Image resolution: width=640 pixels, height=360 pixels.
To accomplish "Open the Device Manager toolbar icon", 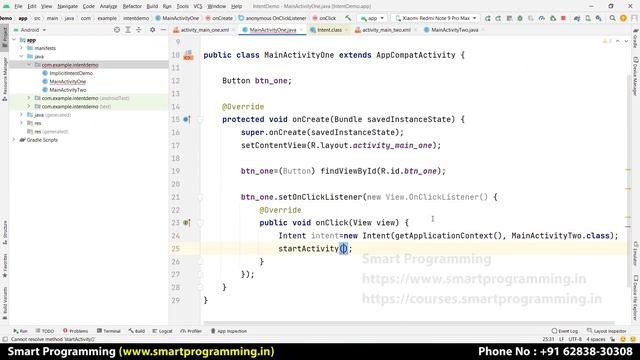I will (x=588, y=18).
